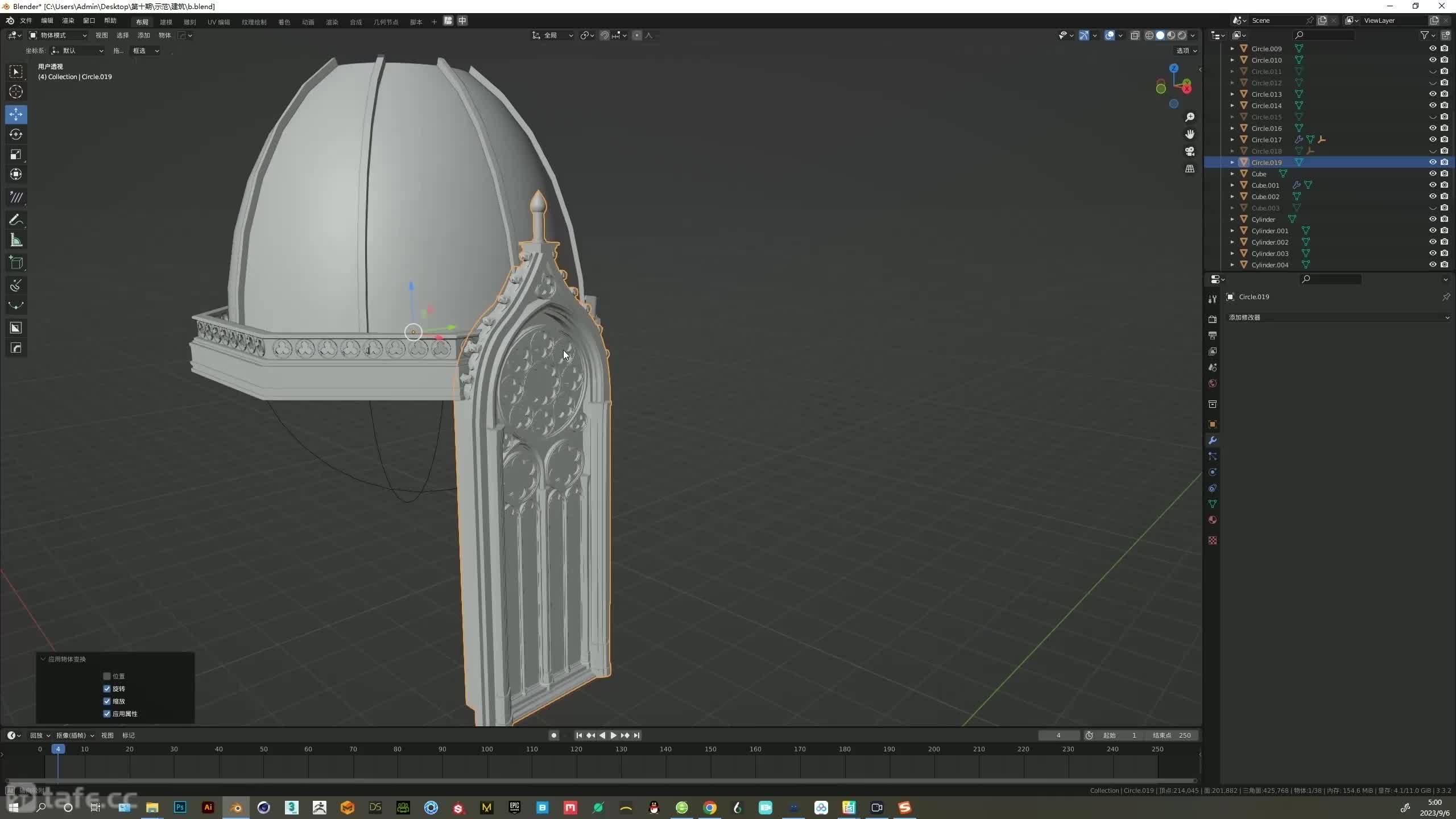
Task: Open the 默认 coordinate system dropdown
Action: [x=77, y=51]
